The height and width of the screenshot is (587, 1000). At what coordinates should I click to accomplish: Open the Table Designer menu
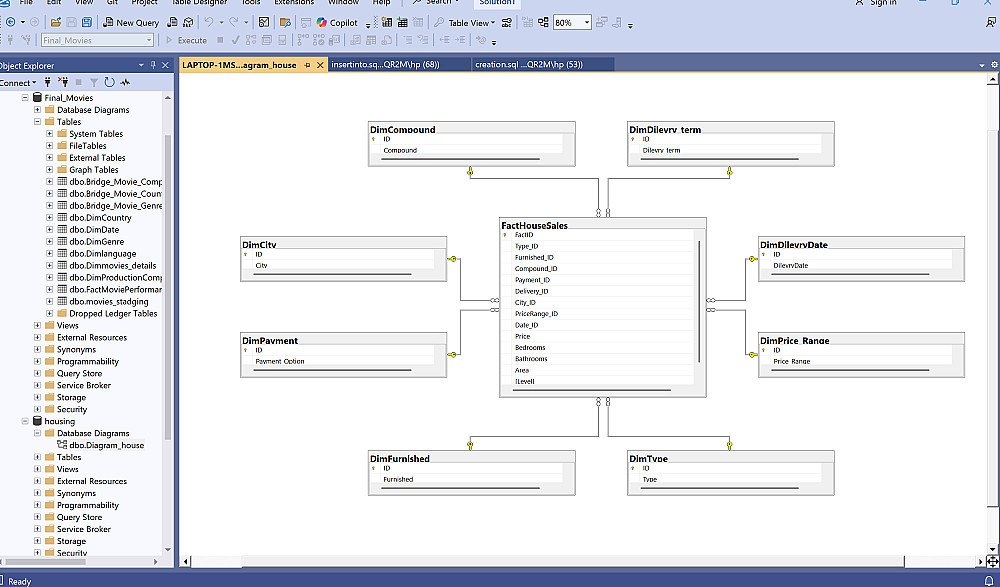tap(200, 3)
